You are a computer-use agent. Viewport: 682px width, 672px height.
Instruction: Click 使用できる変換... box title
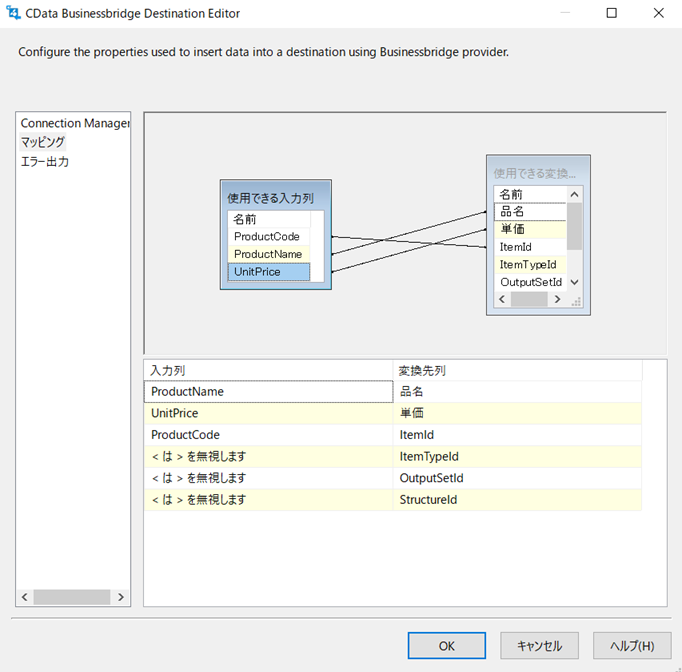535,174
